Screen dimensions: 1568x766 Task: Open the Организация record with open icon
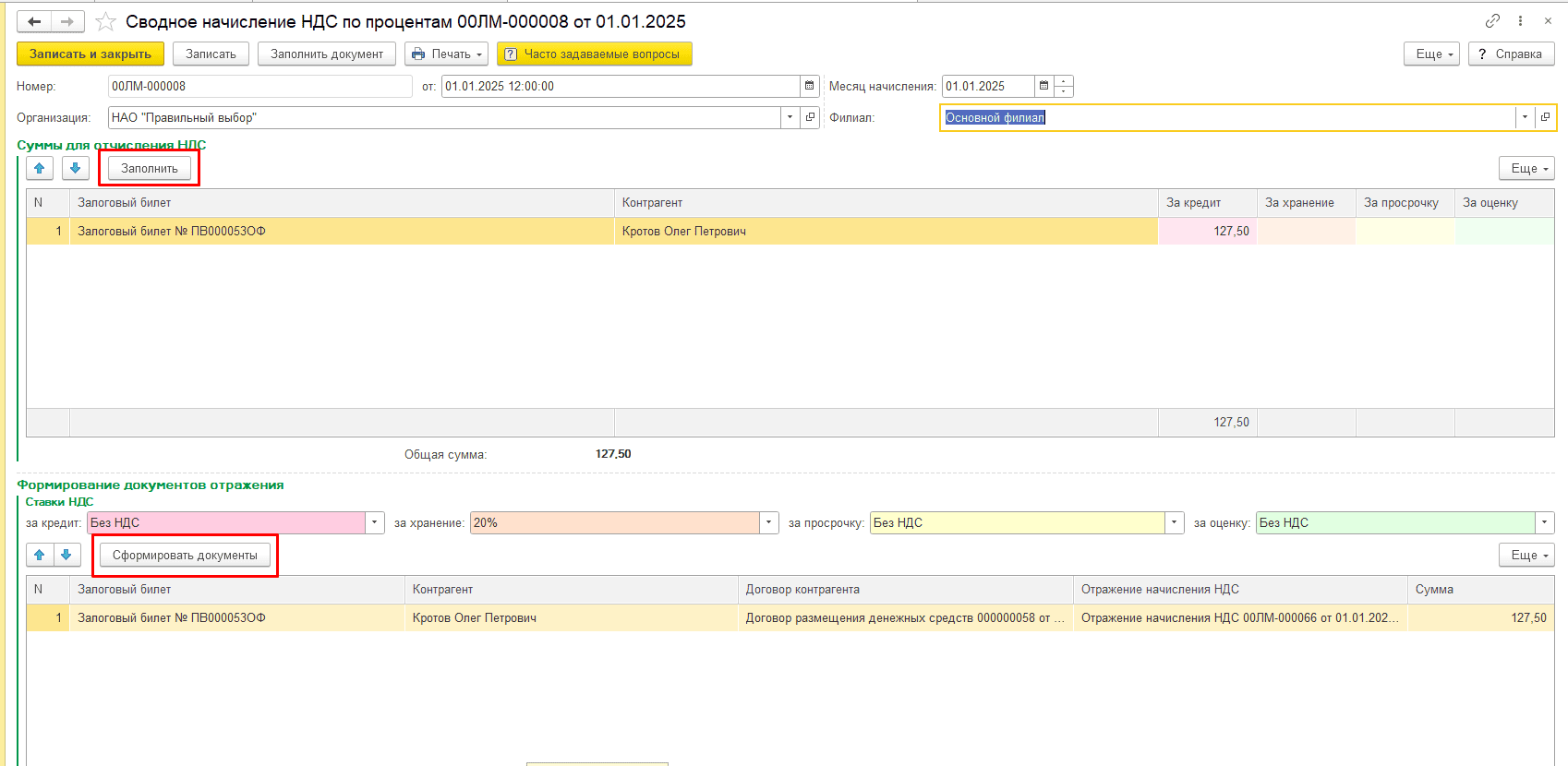pos(810,117)
